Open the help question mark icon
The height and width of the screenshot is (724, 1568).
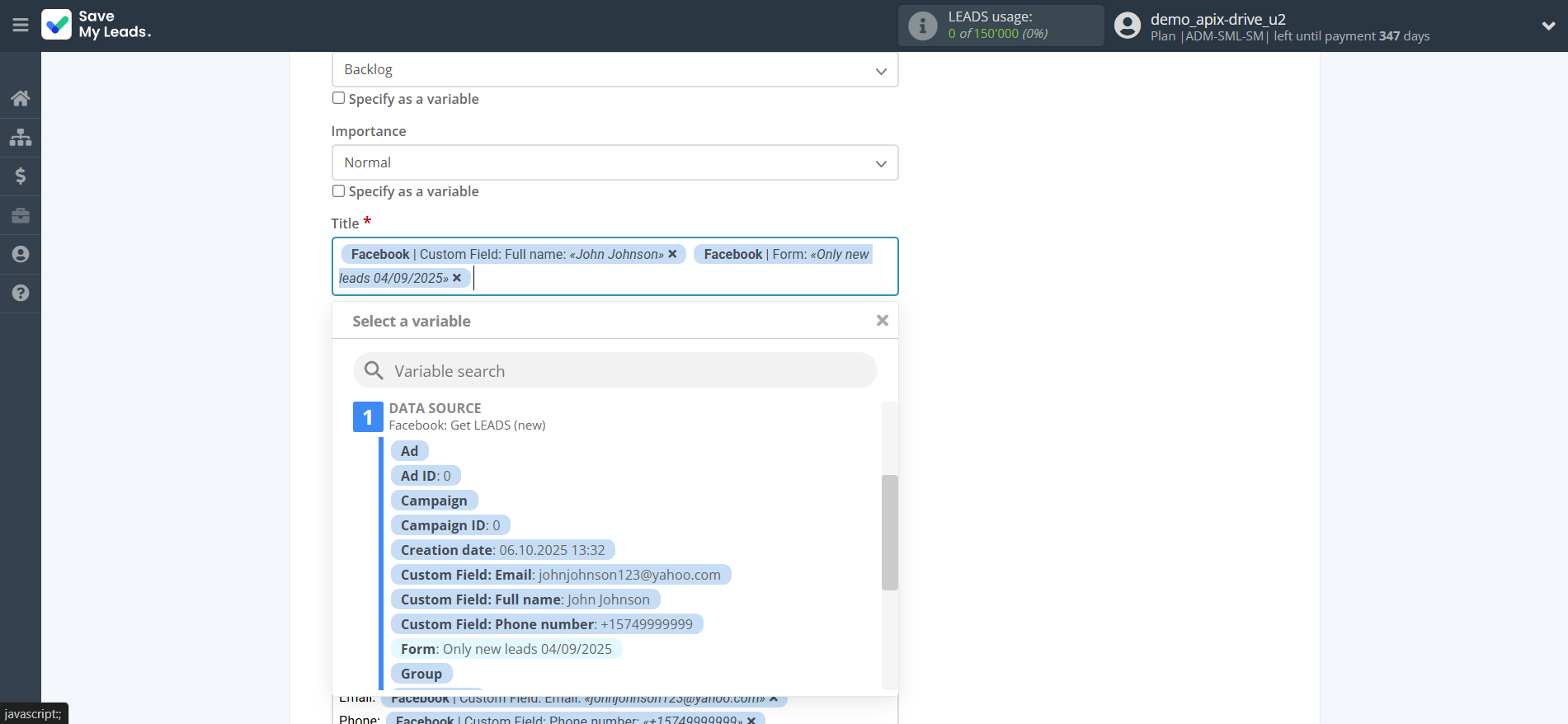(21, 293)
